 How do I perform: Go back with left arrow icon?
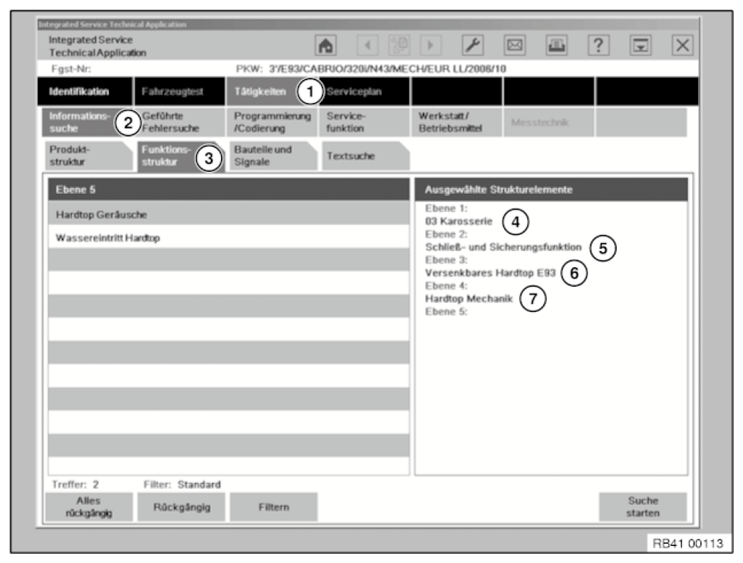click(367, 45)
